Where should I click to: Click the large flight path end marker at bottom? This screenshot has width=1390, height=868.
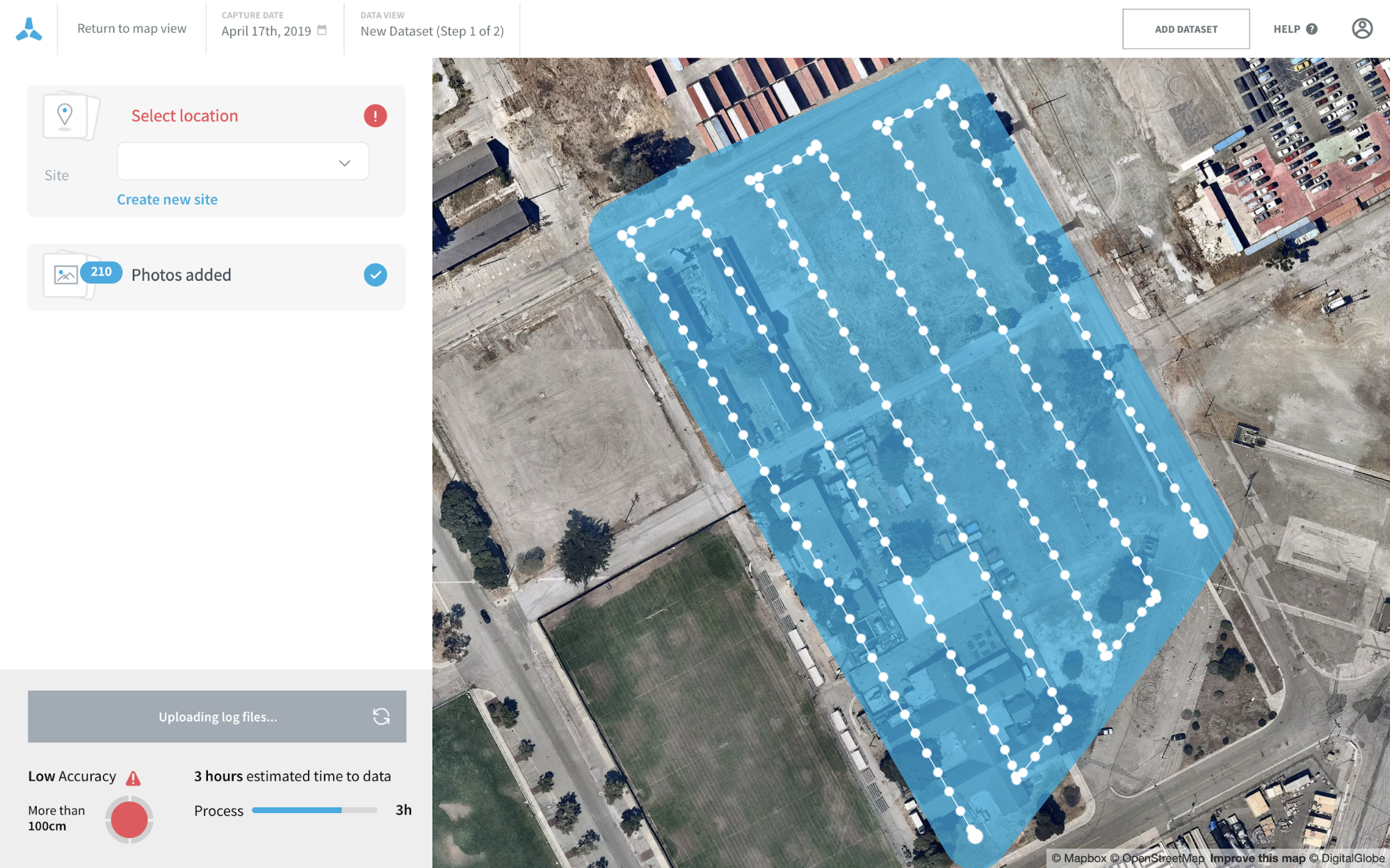pyautogui.click(x=974, y=835)
